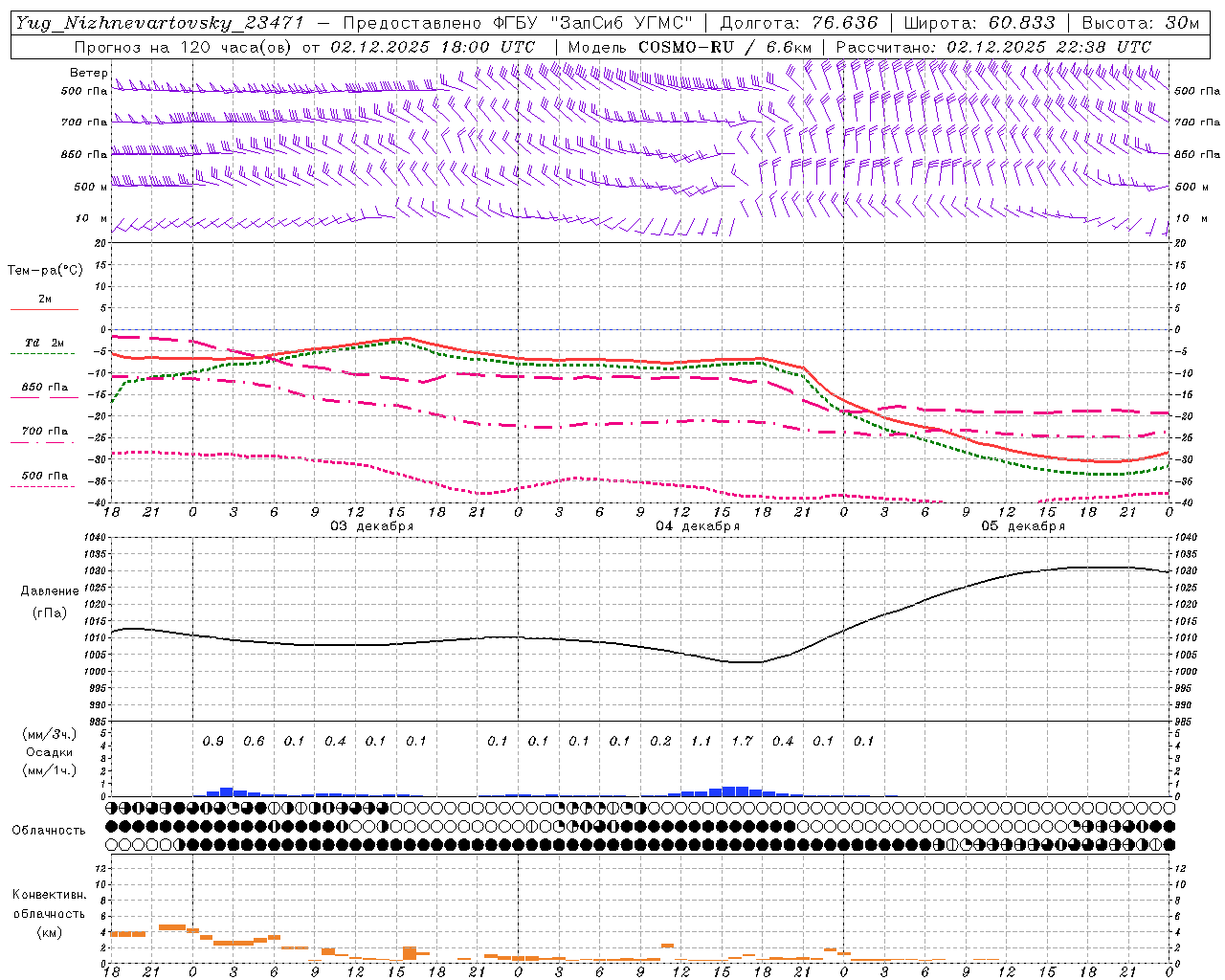Click the Осадки panel label
Viewport: 1225px width, 980px height.
[50, 752]
